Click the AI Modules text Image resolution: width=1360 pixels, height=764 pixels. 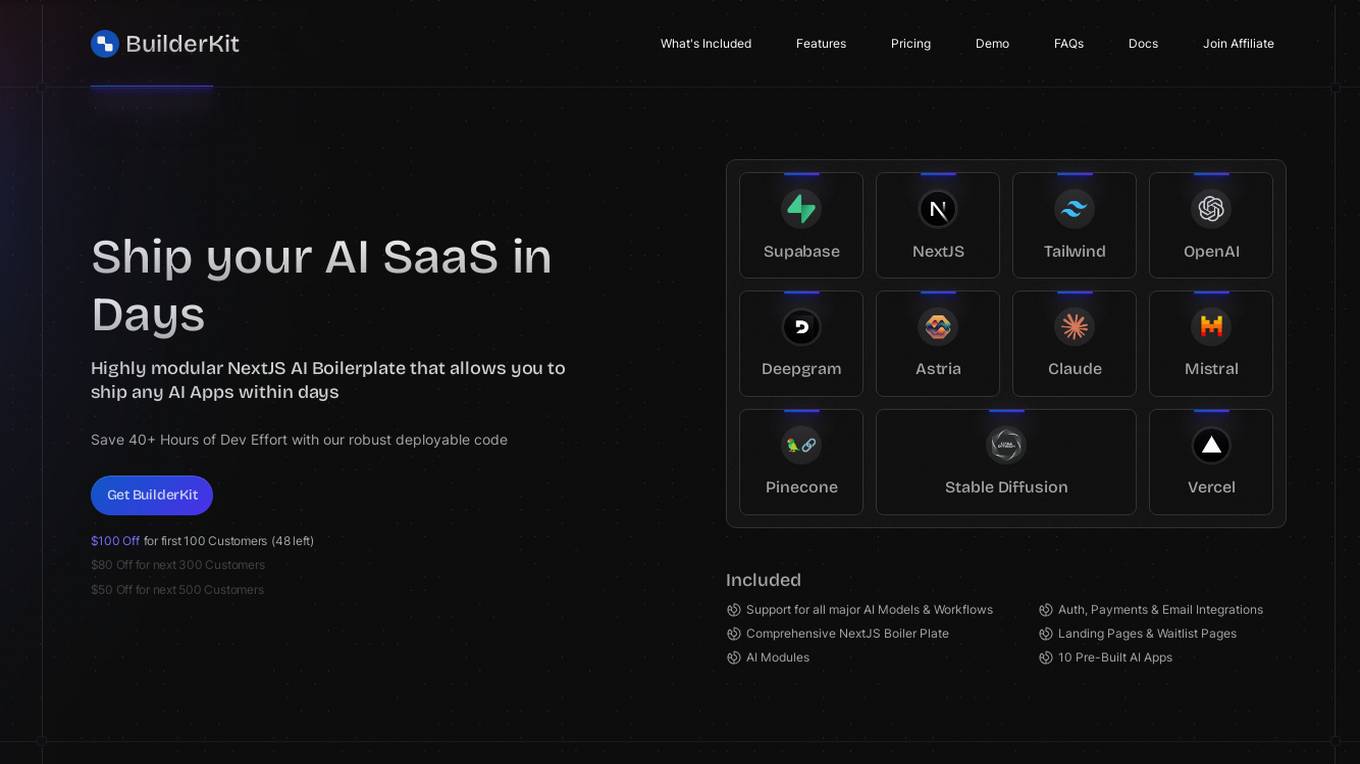point(777,658)
